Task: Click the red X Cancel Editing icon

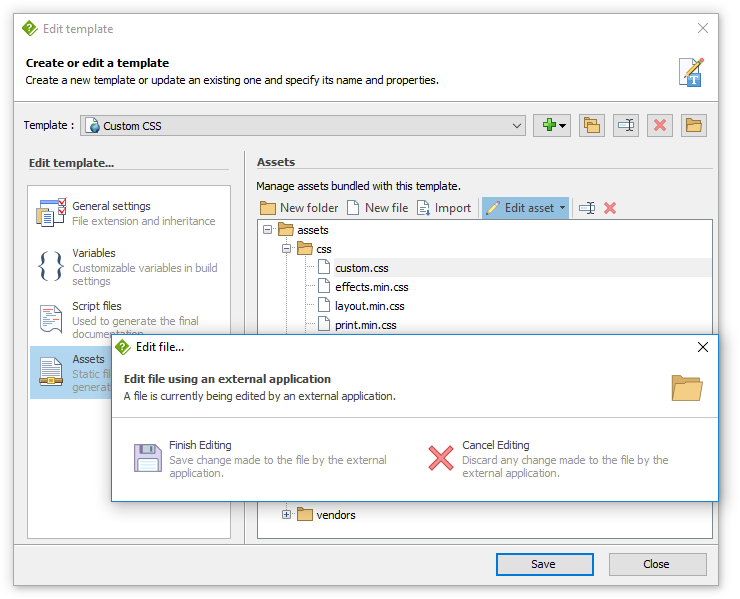Action: coord(441,458)
